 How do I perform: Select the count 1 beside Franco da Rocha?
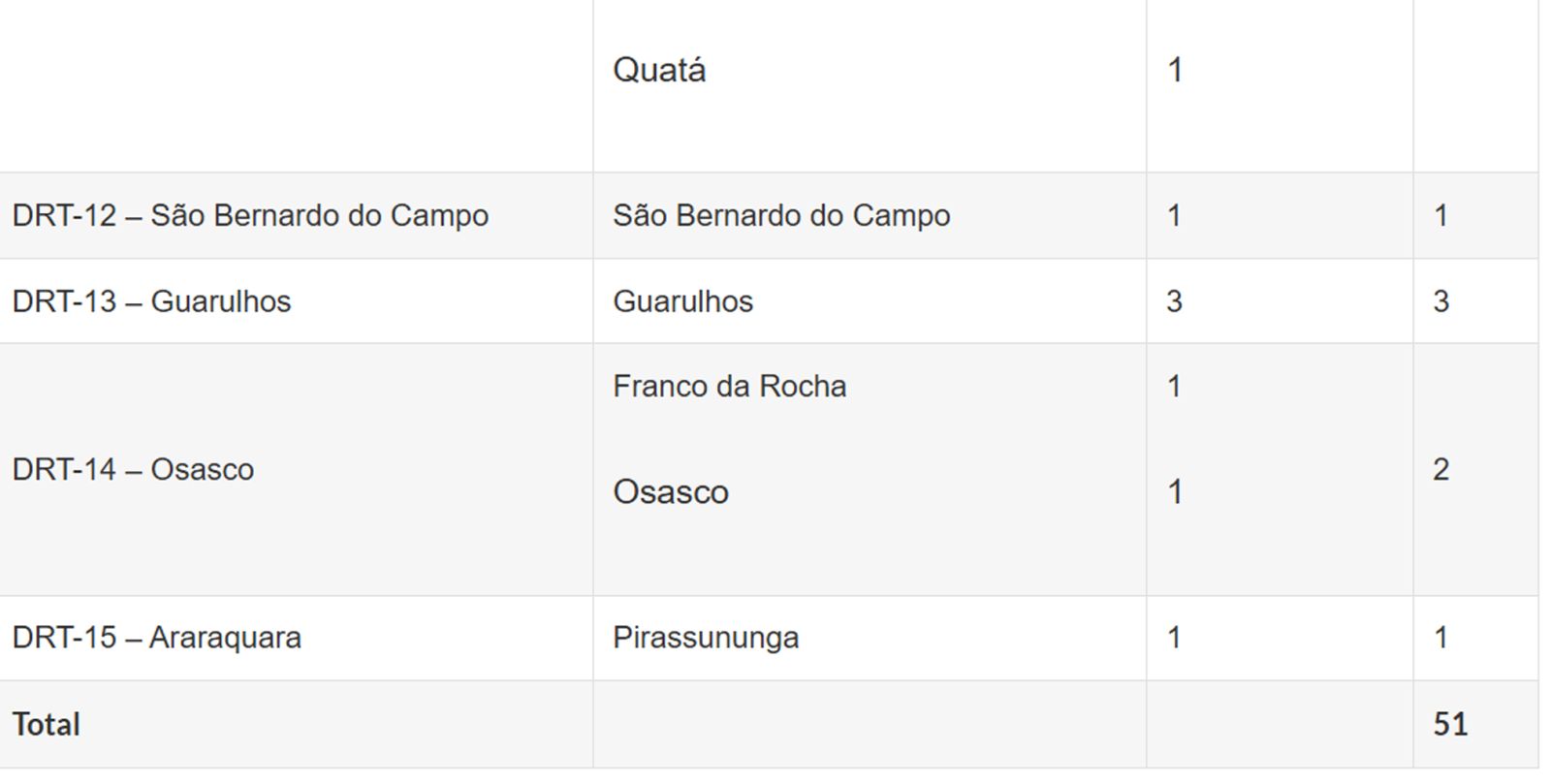pos(1175,387)
